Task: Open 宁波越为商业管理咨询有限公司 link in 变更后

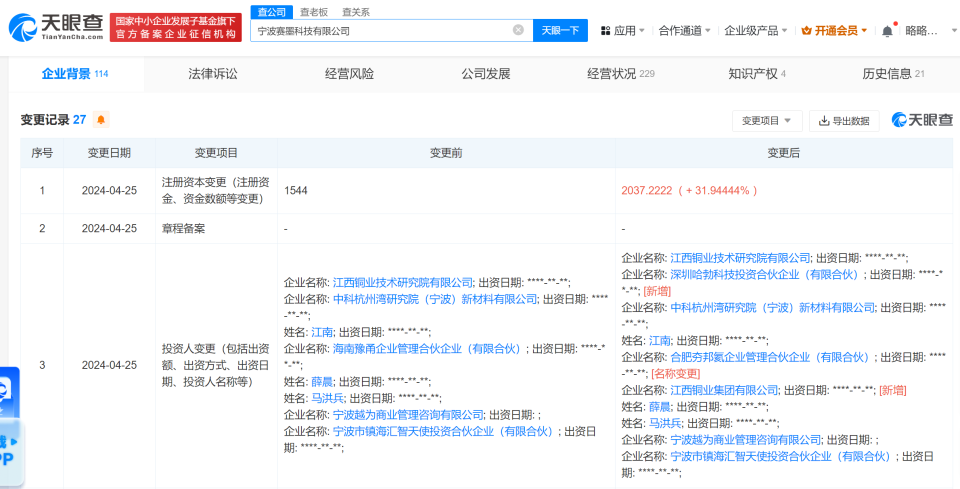Action: (746, 439)
